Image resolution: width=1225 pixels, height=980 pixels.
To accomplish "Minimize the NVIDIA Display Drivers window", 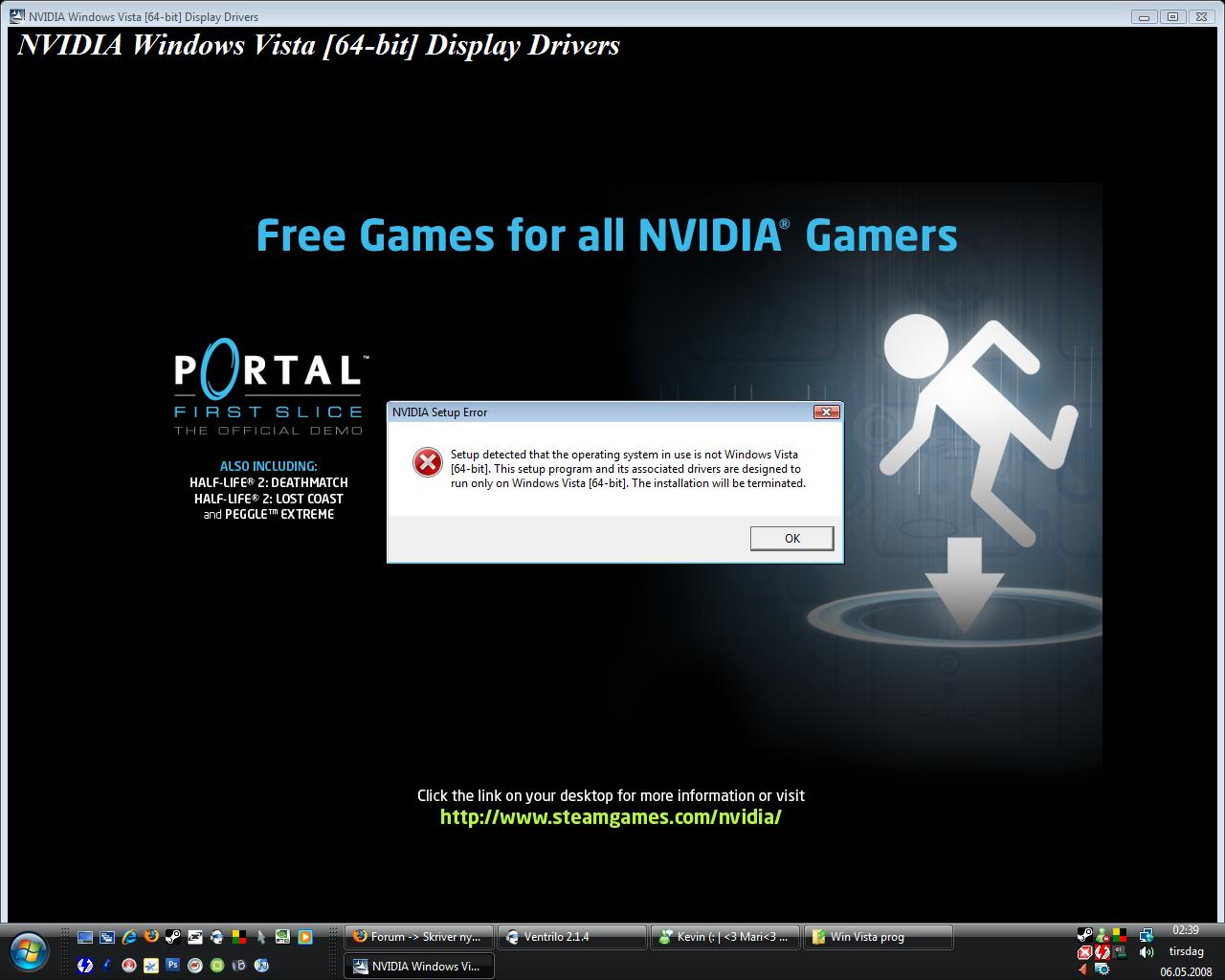I will tap(1144, 17).
